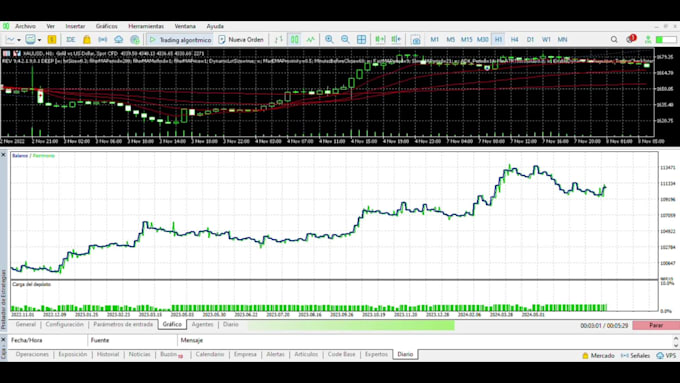This screenshot has height=383, width=680.
Task: Click the green test progress bar
Action: tap(351, 325)
